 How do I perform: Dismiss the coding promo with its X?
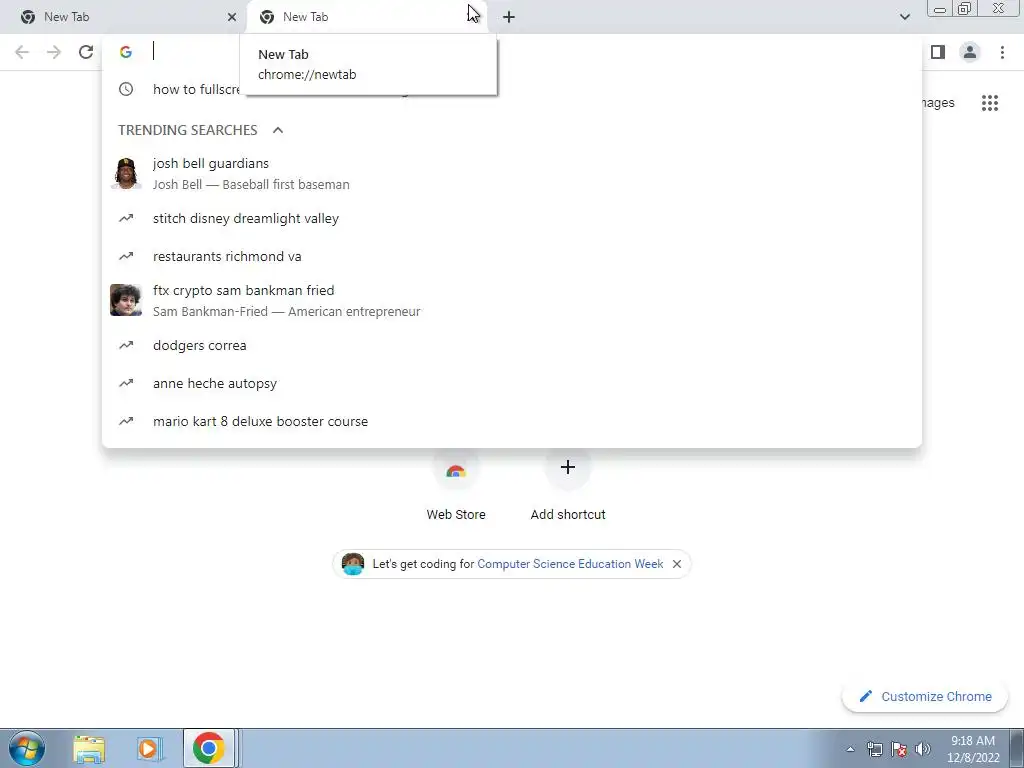pyautogui.click(x=677, y=564)
